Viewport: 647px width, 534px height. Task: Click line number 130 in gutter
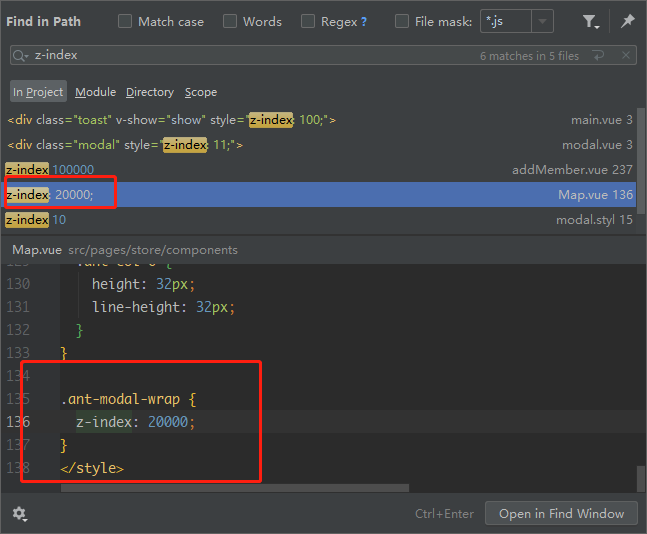tap(19, 284)
